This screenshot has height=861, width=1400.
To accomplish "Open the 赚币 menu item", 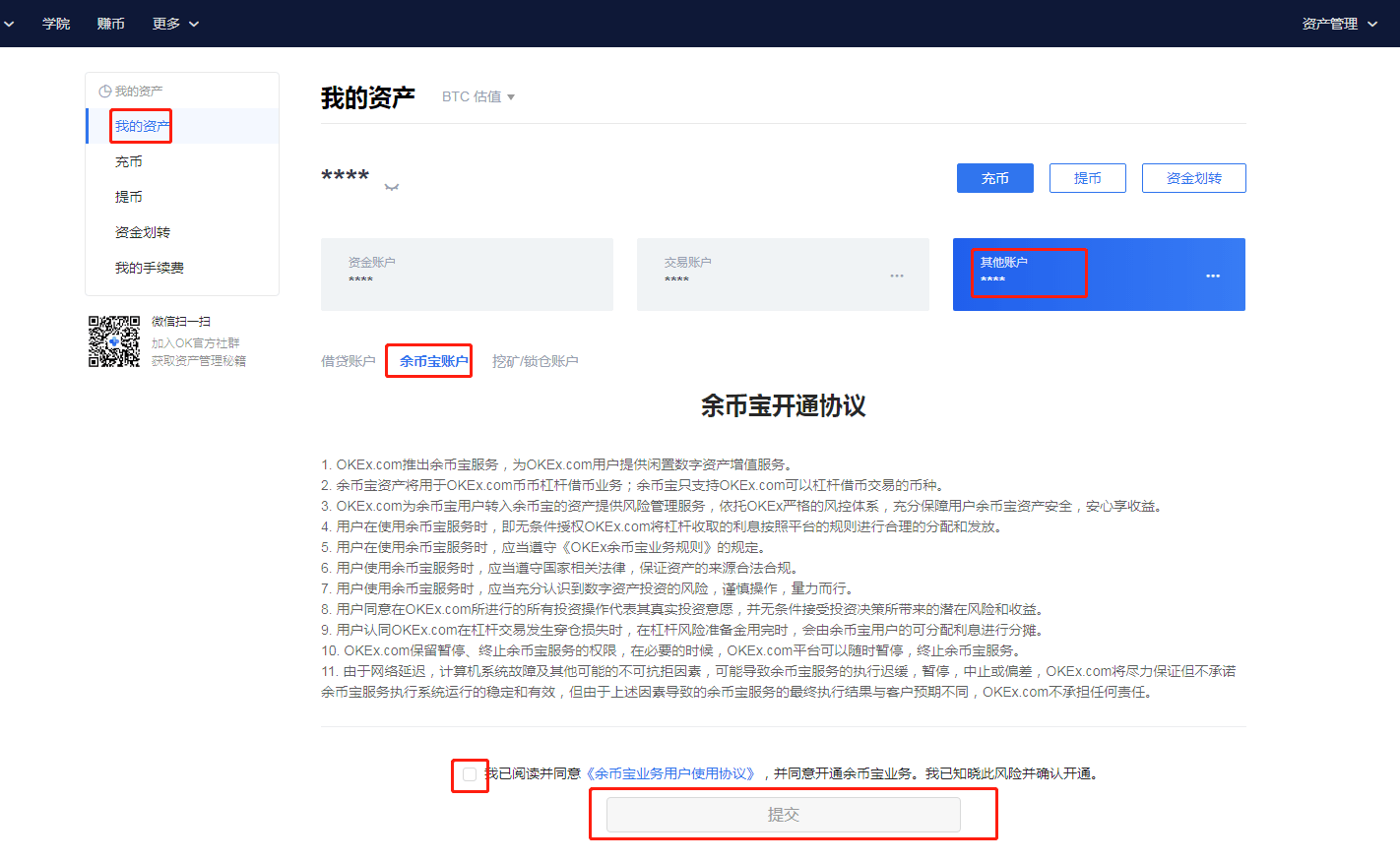I will point(111,24).
